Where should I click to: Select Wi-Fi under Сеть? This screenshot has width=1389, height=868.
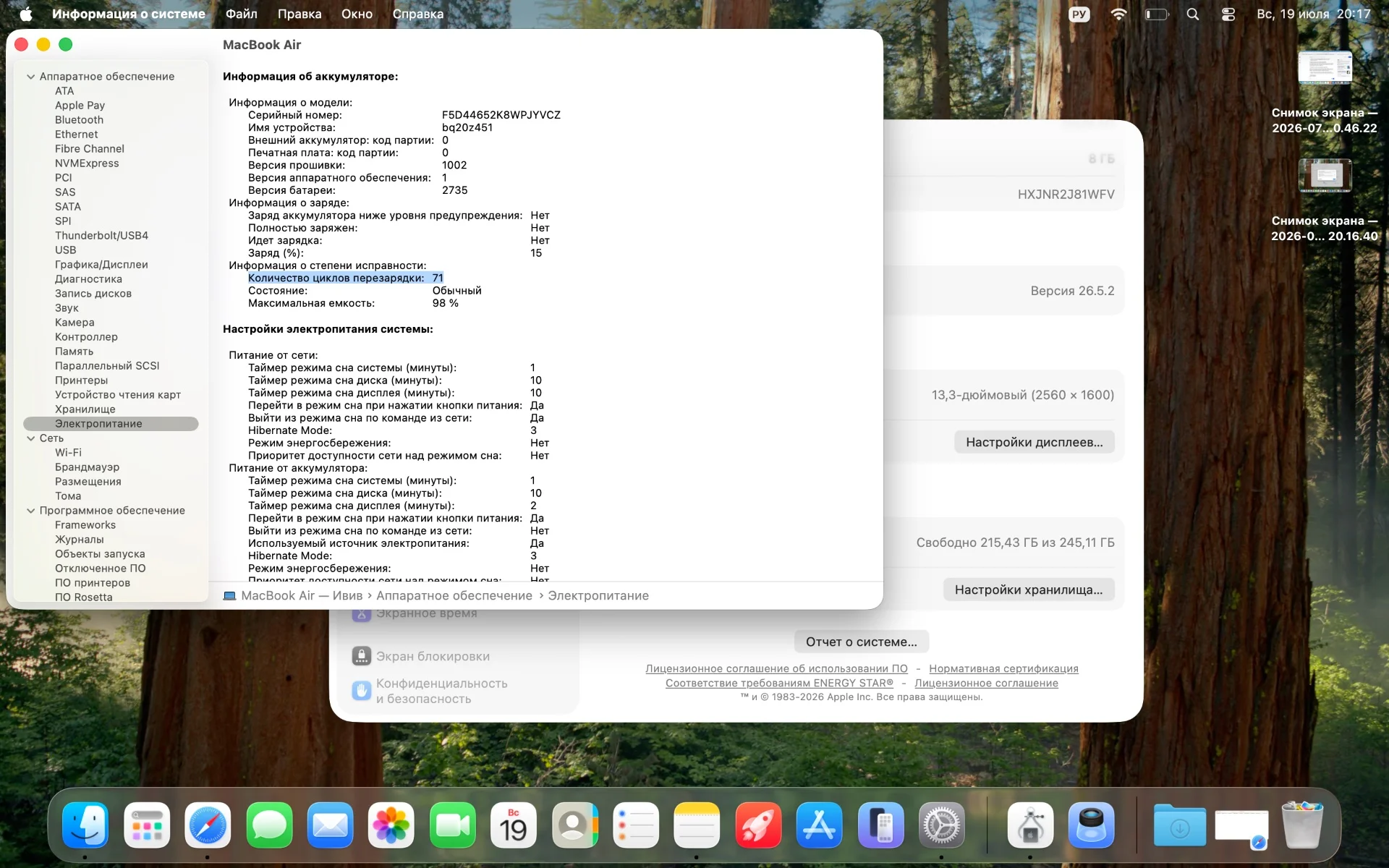click(68, 453)
